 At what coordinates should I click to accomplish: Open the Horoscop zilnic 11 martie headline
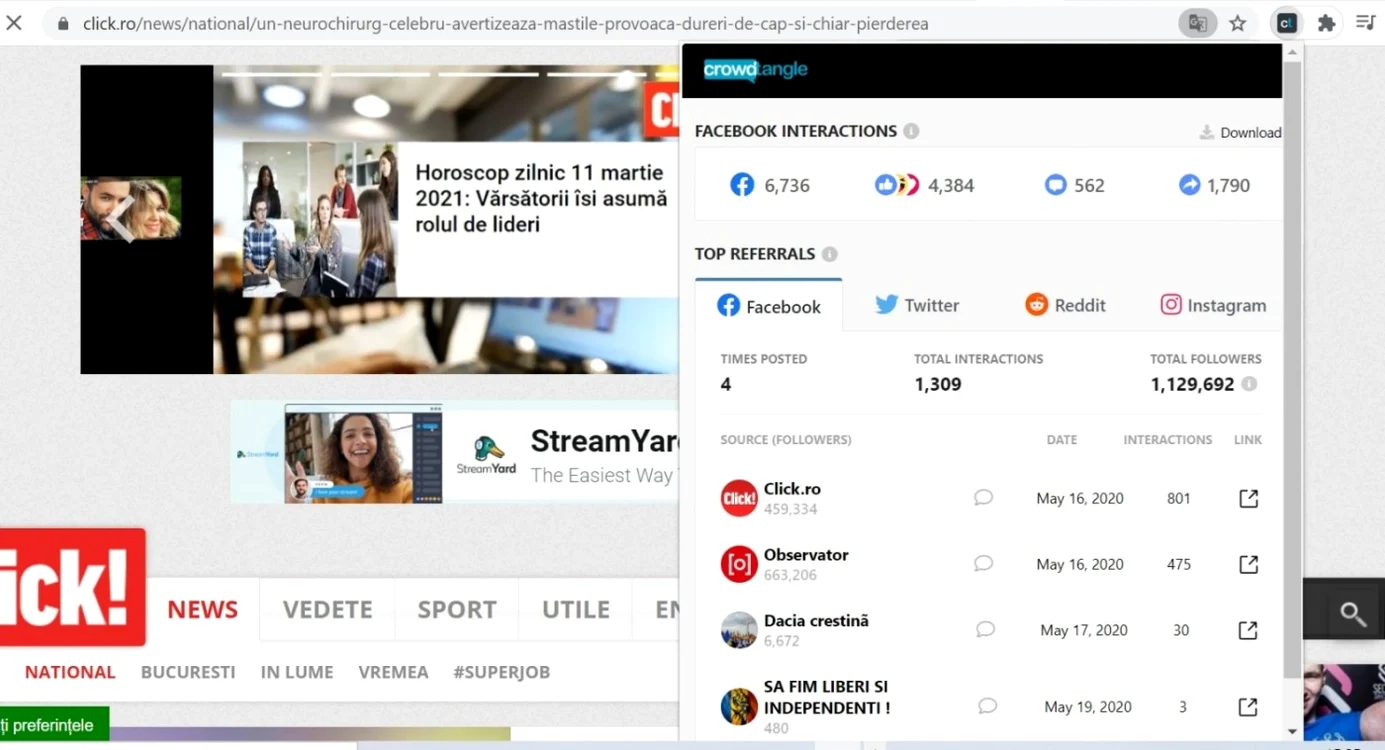(541, 199)
